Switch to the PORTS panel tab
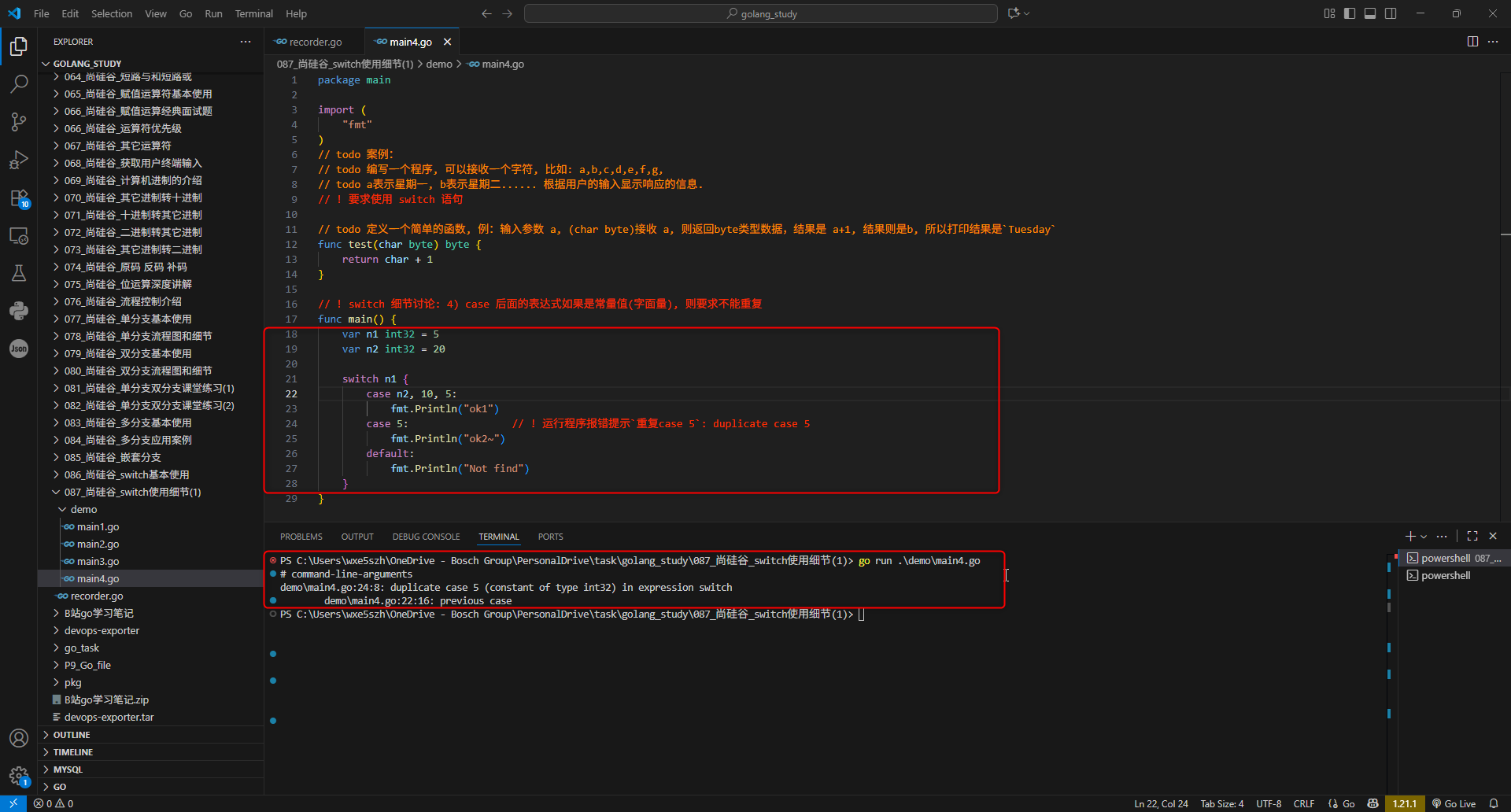This screenshot has height=812, width=1511. tap(550, 537)
